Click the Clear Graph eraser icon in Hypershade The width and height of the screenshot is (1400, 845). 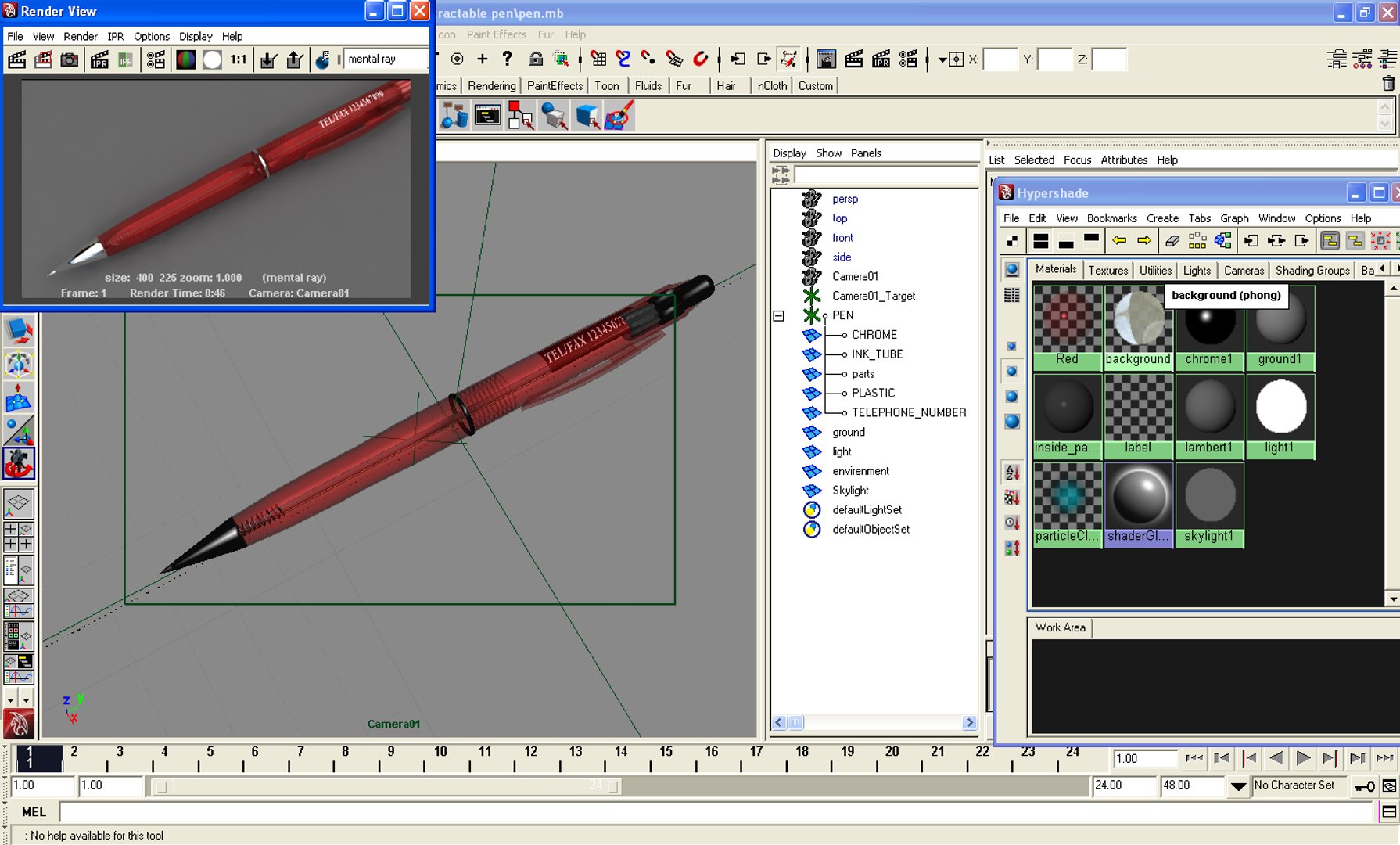pos(1172,240)
